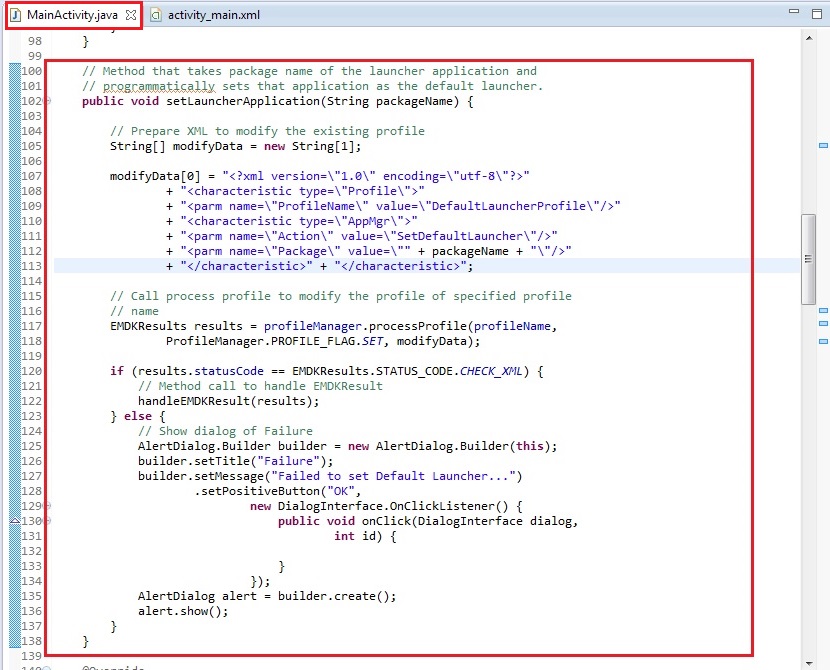This screenshot has height=670, width=830.
Task: Collapse the setLauncherApplication method at line 102
Action: (x=48, y=102)
